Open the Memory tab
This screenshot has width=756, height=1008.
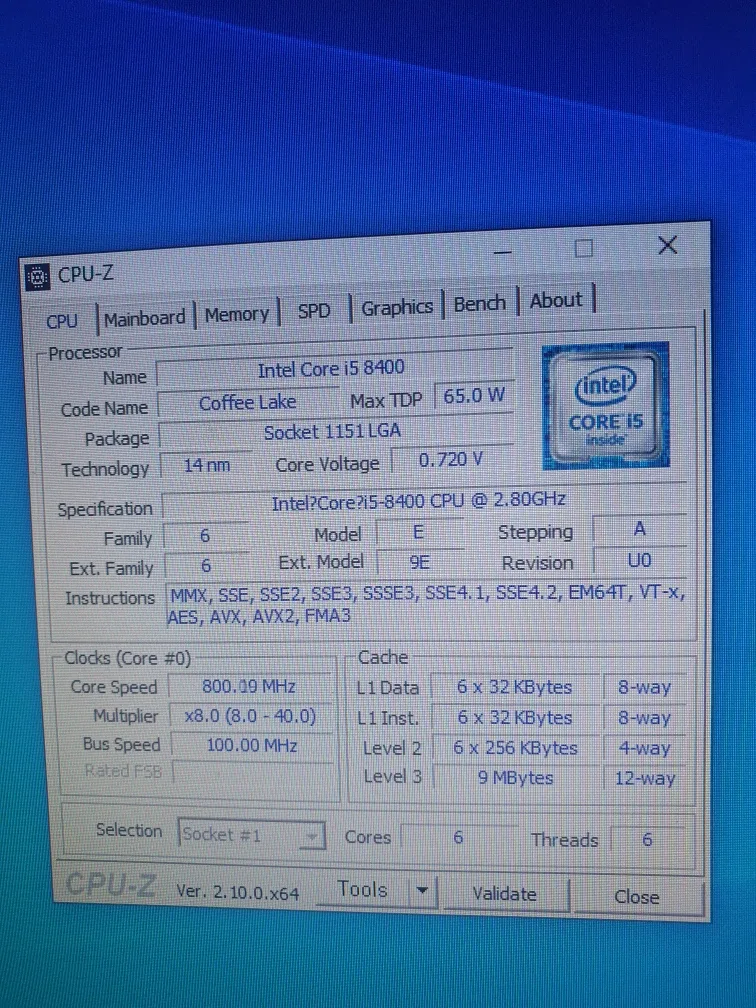pyautogui.click(x=237, y=314)
